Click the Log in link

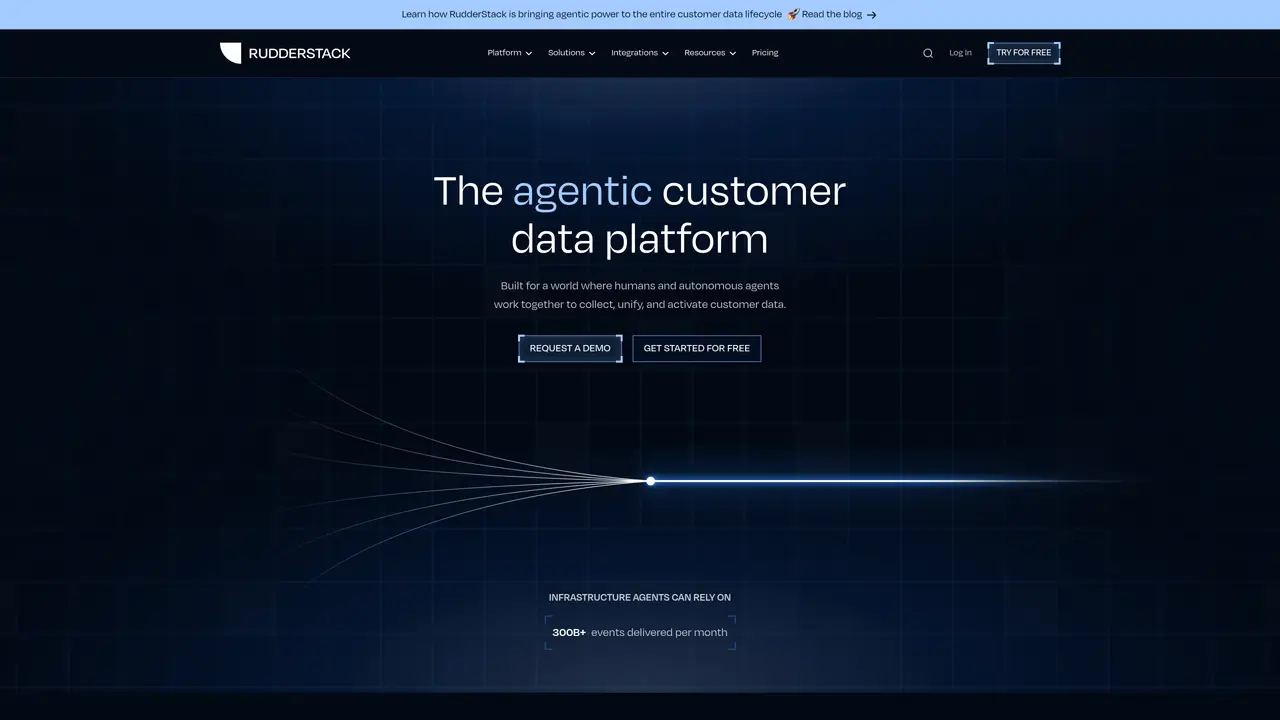tap(960, 53)
